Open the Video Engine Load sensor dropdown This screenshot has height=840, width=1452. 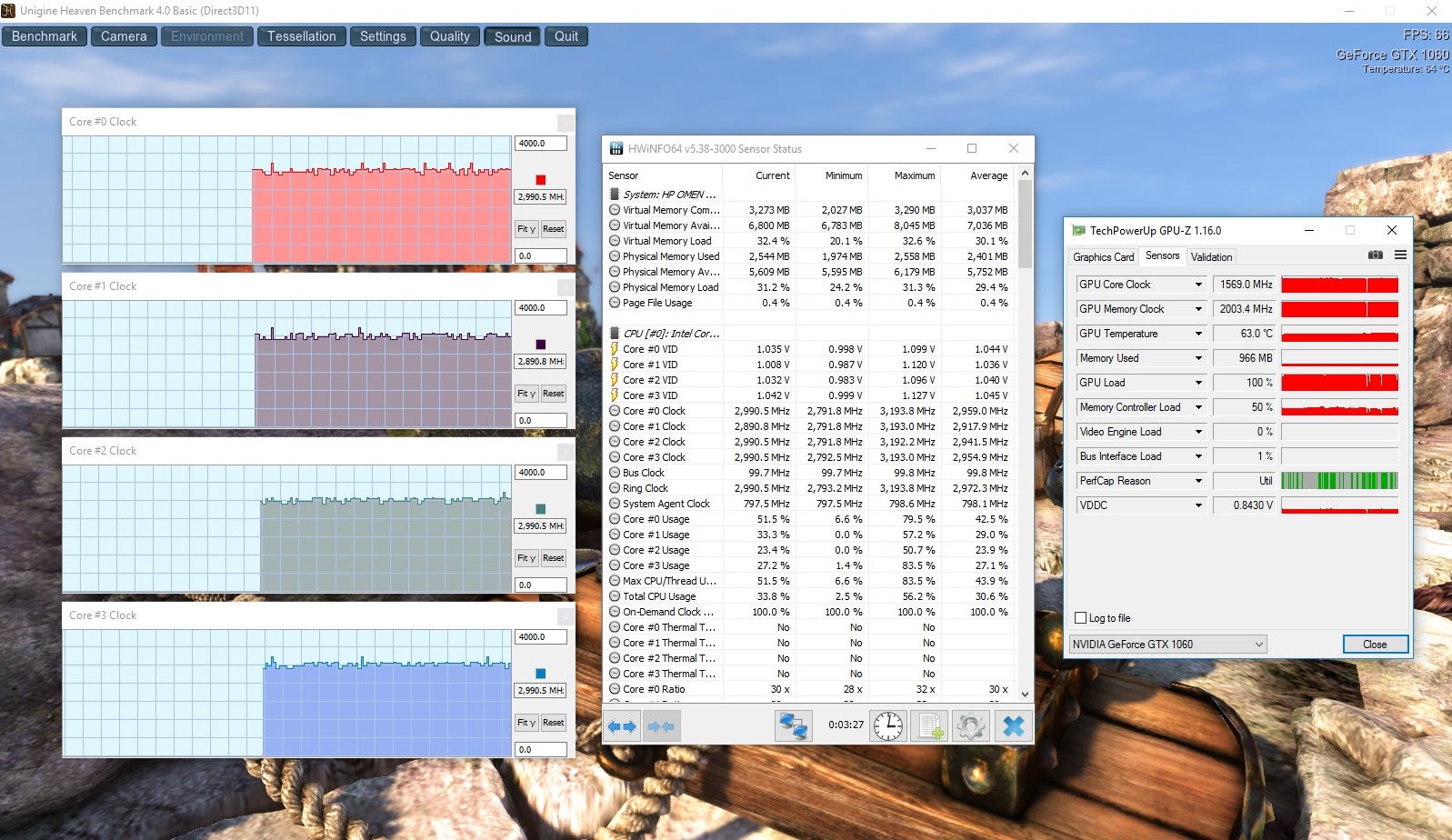point(1198,432)
